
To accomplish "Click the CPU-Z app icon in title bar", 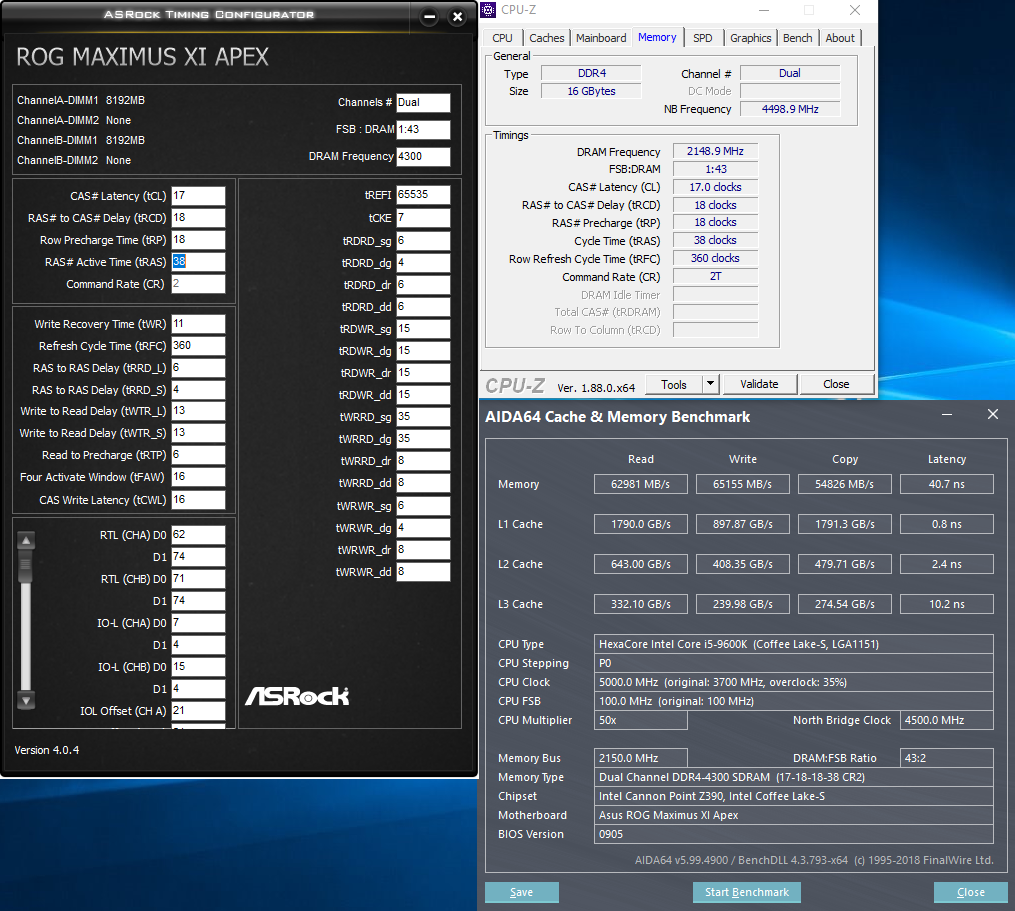I will [488, 11].
